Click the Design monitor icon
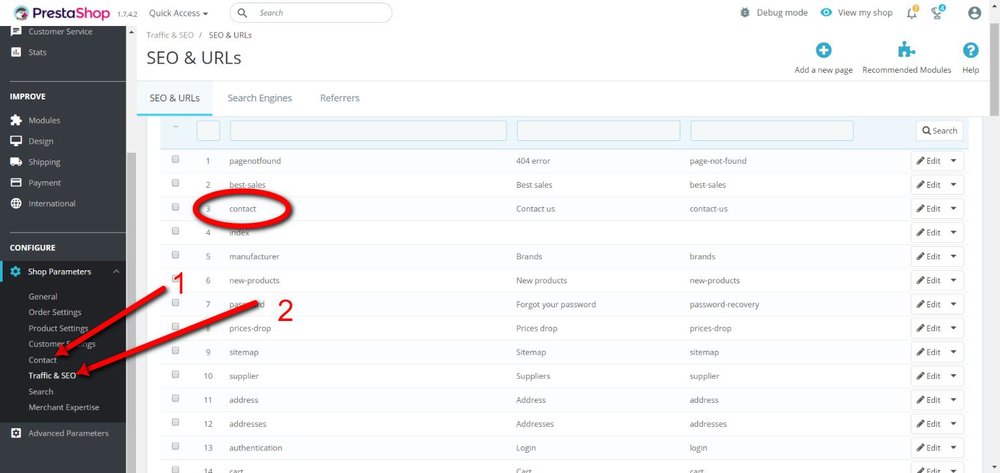The image size is (1000, 473). (16, 141)
